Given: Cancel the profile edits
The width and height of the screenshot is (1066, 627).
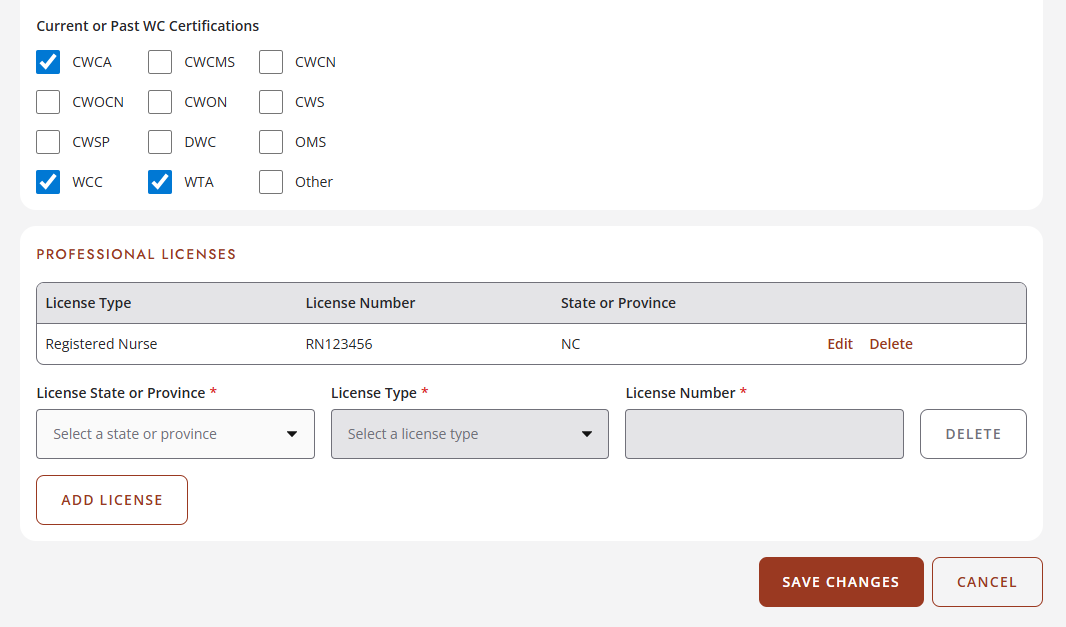Looking at the screenshot, I should [987, 582].
